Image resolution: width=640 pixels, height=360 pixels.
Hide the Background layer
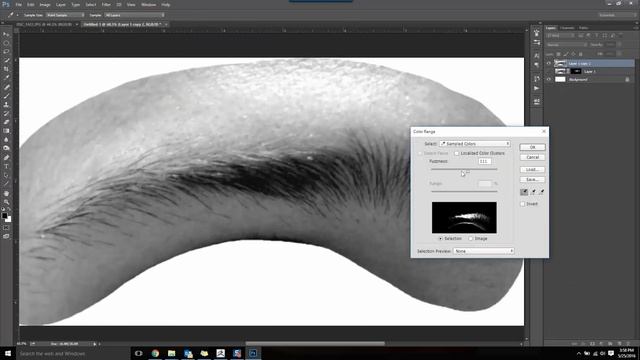tap(549, 80)
